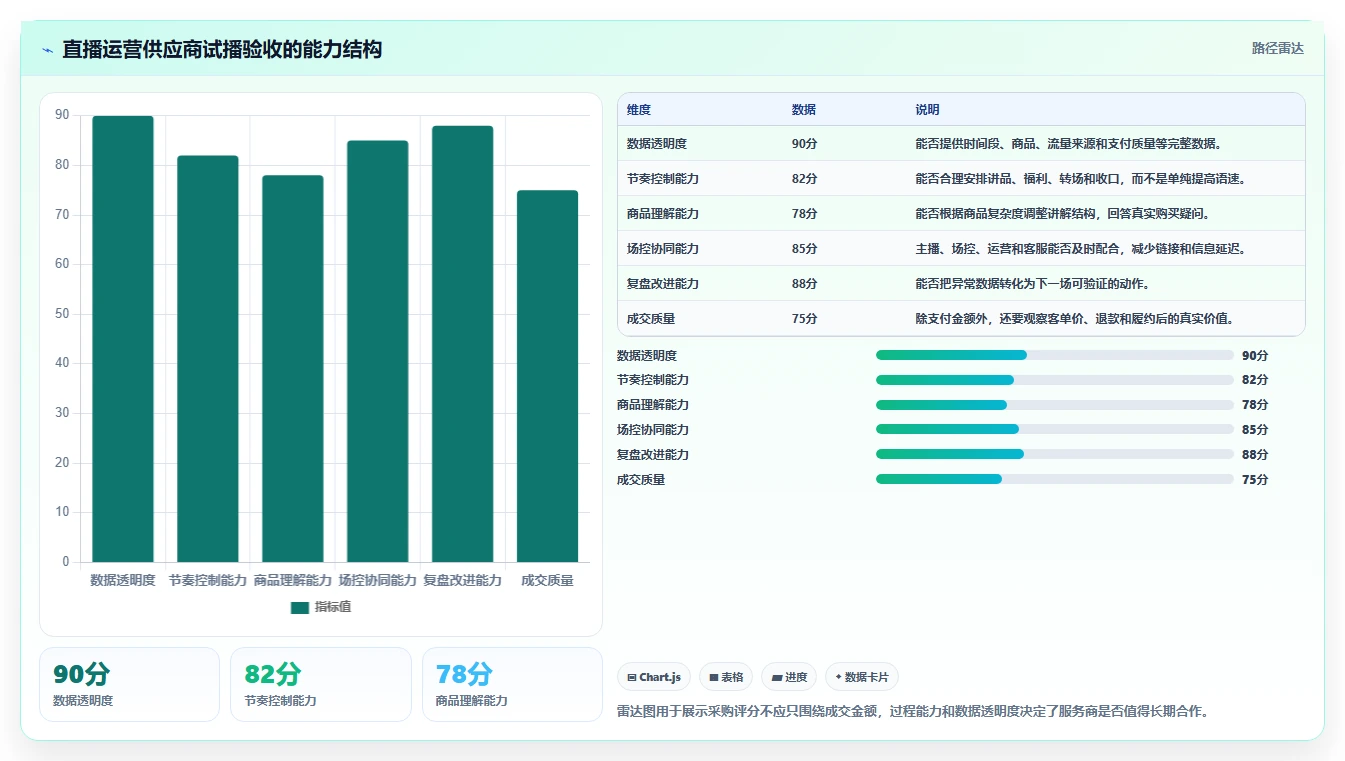Viewport: 1345px width, 761px height.
Task: Click the 场控协同能力 bar in the chart
Action: tap(378, 351)
